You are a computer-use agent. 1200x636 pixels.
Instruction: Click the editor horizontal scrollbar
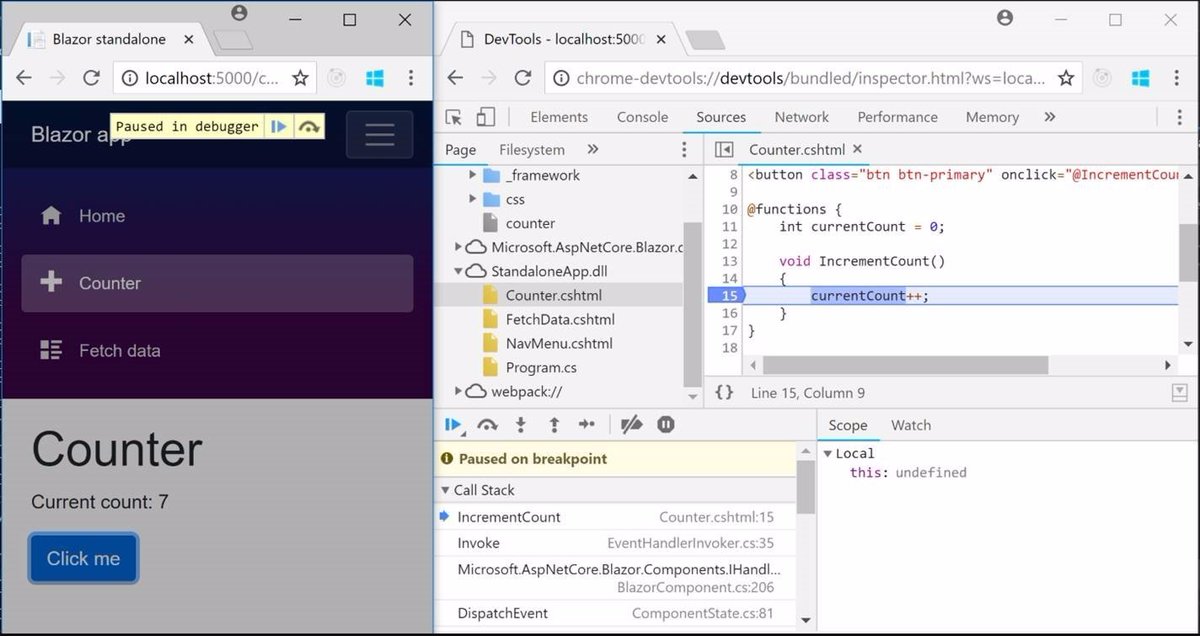click(x=905, y=366)
